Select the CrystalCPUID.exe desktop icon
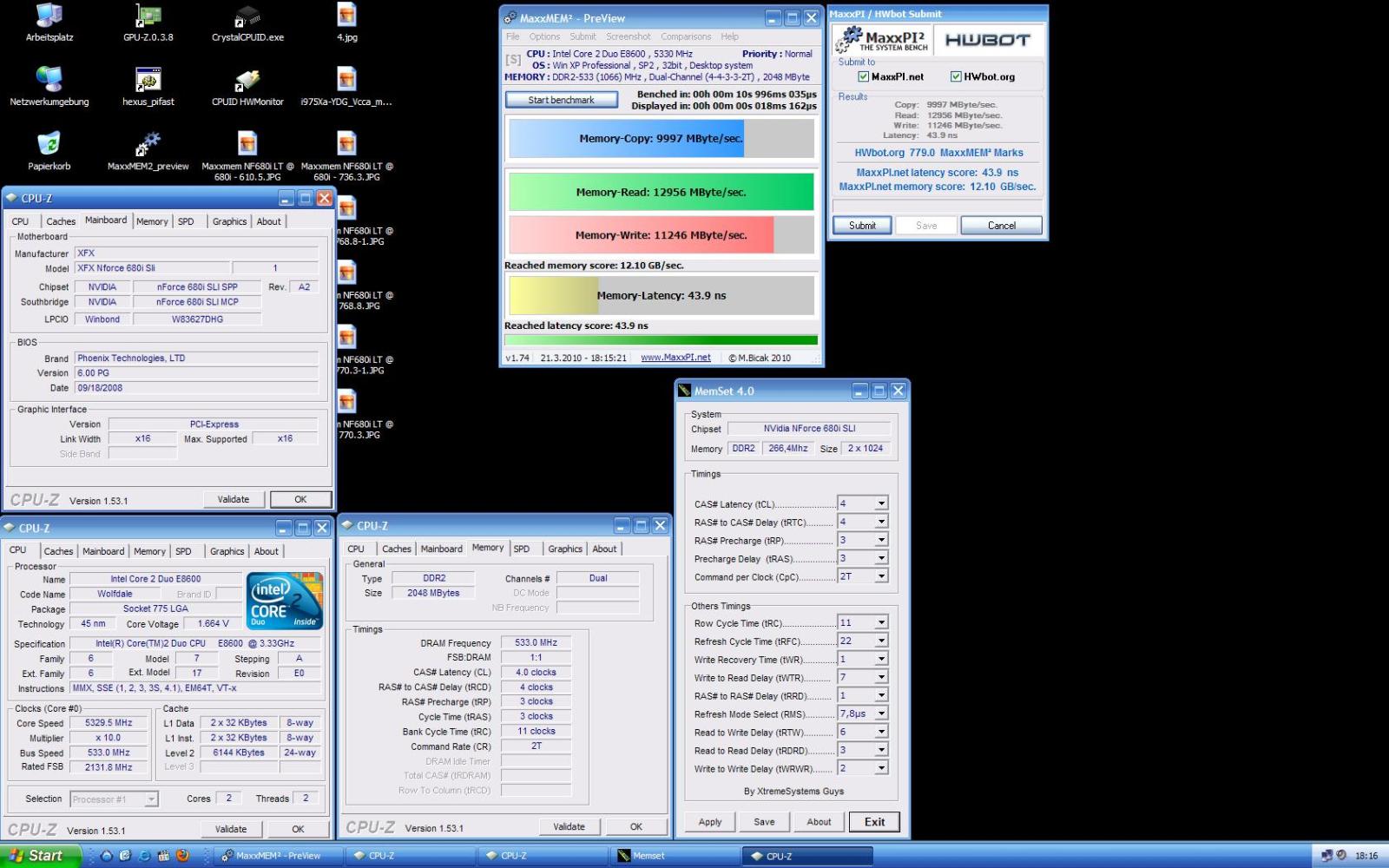This screenshot has height=868, width=1389. pos(247,23)
